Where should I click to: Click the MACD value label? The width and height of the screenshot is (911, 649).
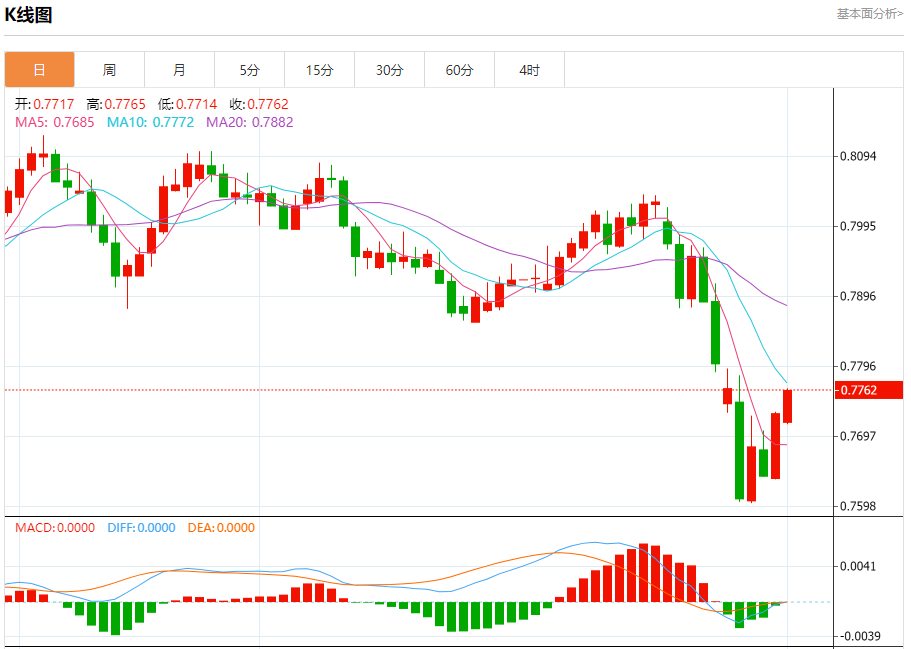coord(55,528)
